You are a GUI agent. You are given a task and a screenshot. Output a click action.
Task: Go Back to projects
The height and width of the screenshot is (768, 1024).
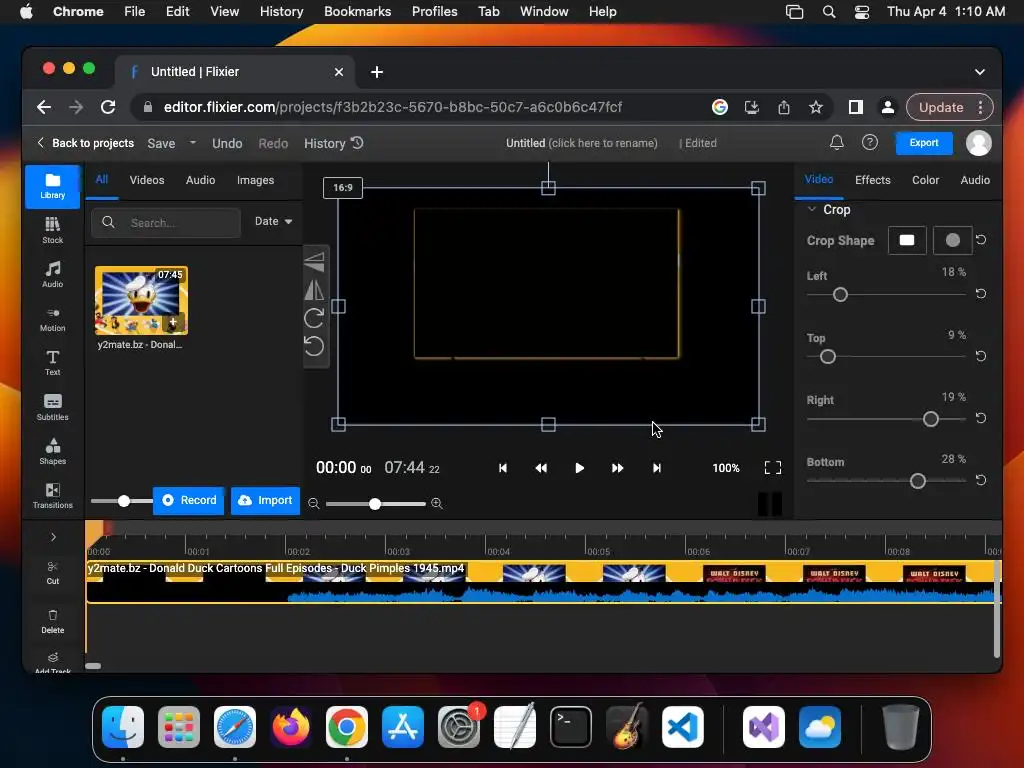85,142
